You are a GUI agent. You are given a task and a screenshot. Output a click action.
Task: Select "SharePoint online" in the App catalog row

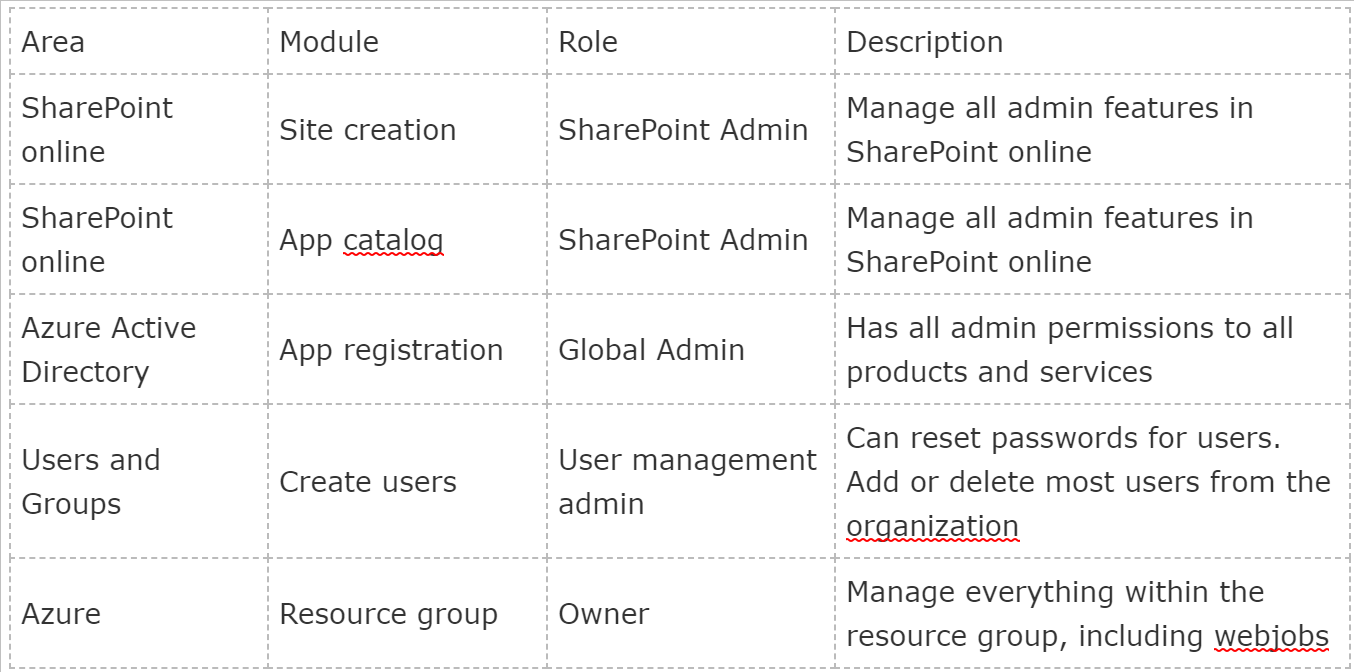pos(139,240)
